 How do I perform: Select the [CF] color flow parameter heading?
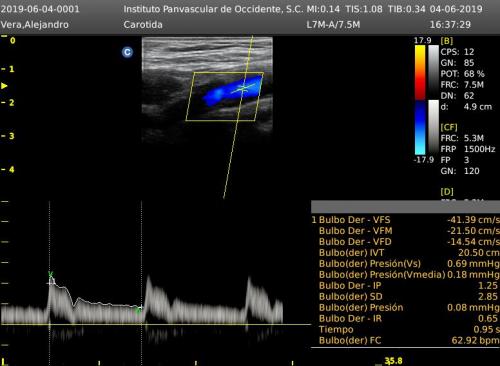[449, 127]
